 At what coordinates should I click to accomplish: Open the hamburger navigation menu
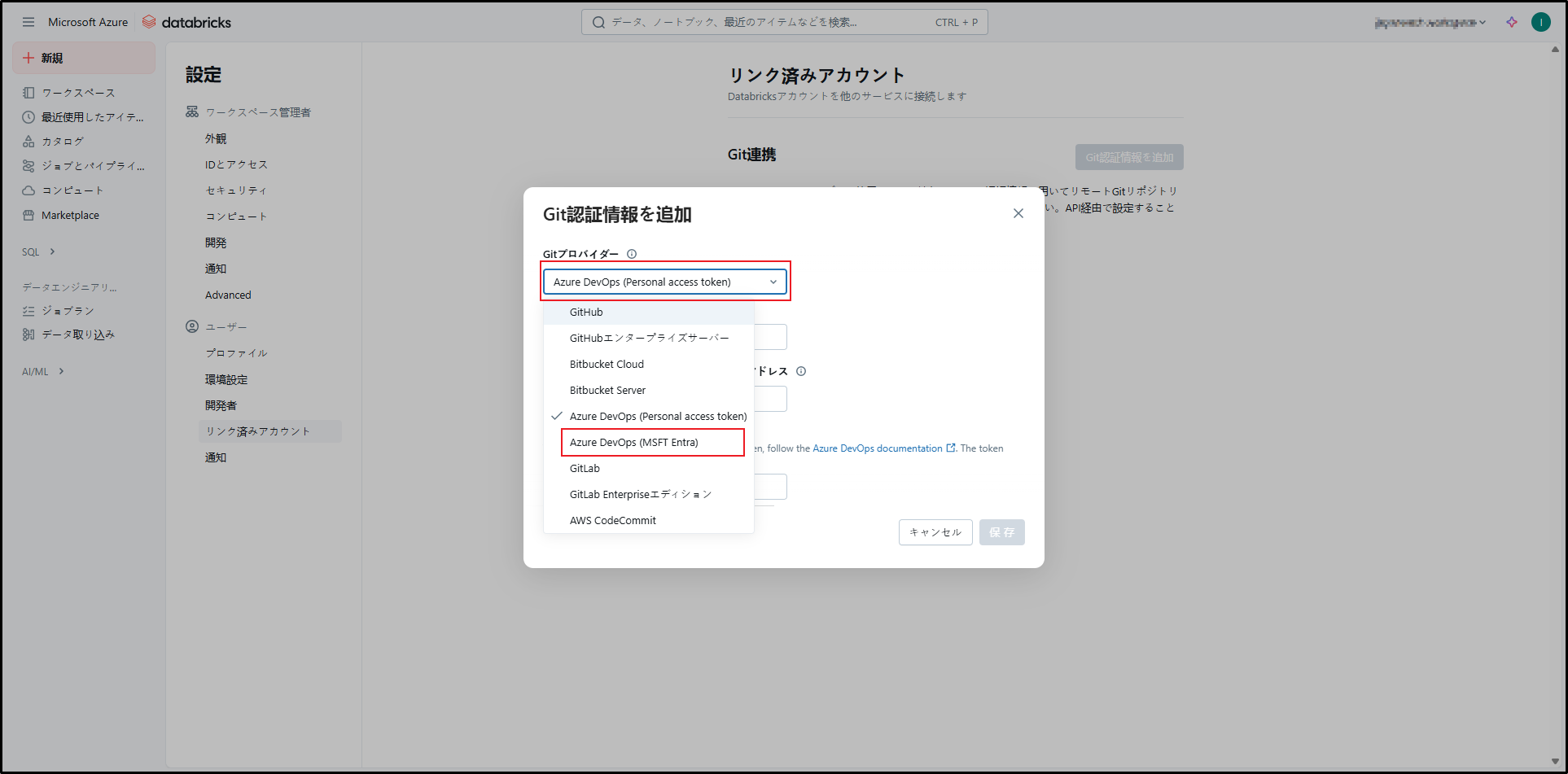pyautogui.click(x=28, y=22)
